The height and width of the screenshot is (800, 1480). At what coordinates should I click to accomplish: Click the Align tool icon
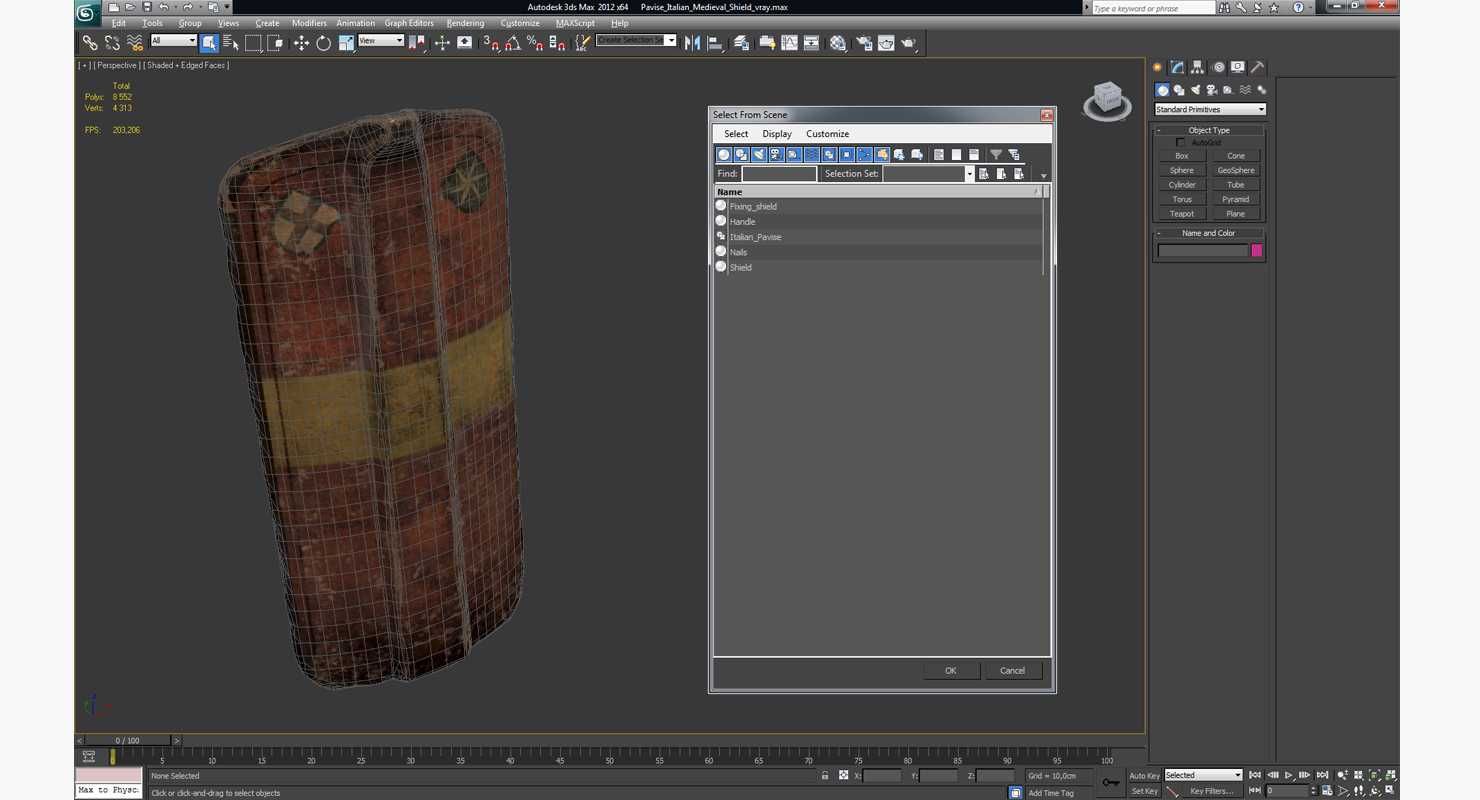pos(715,43)
